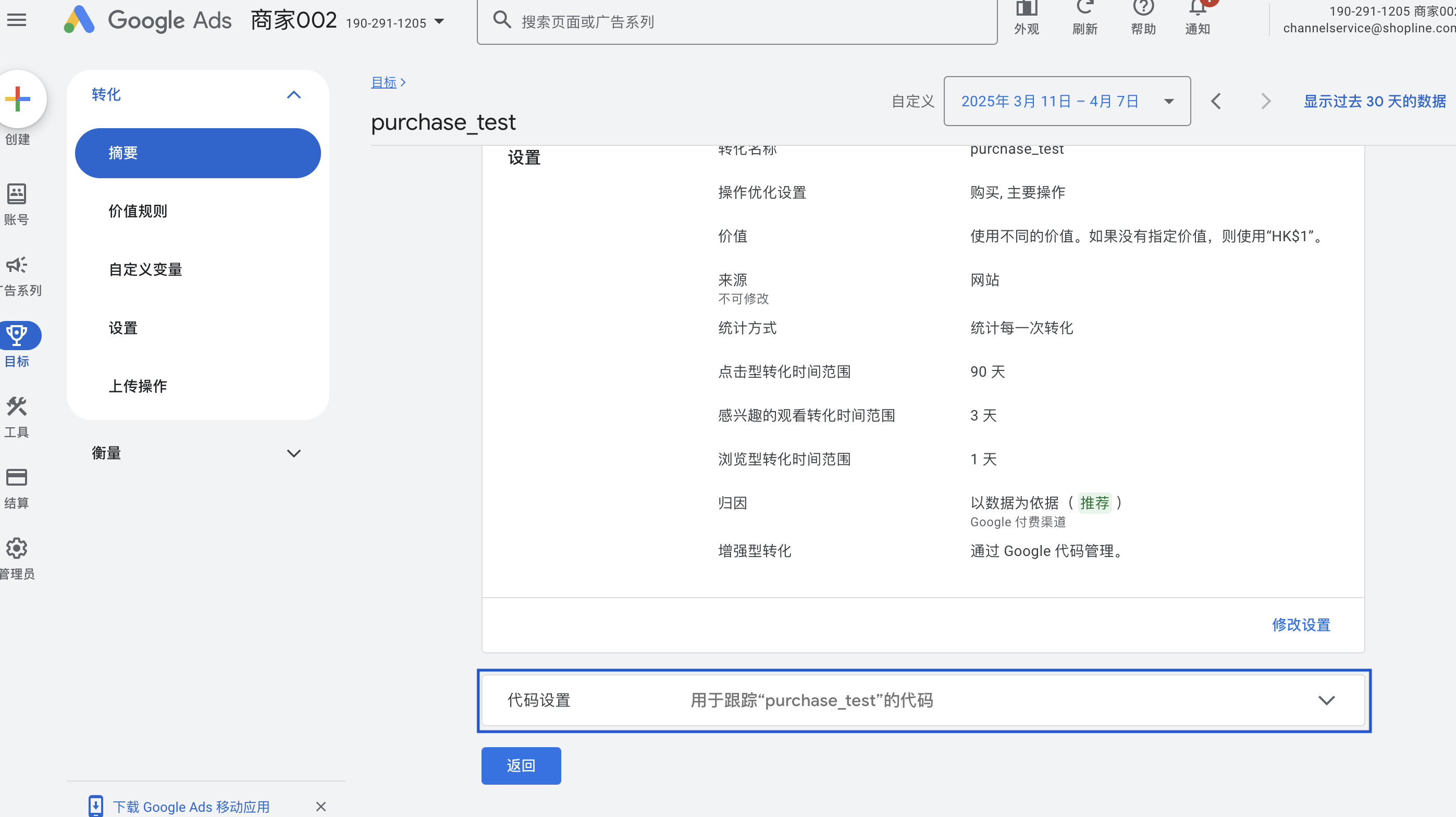Dismiss the mobile app download banner

pyautogui.click(x=321, y=806)
